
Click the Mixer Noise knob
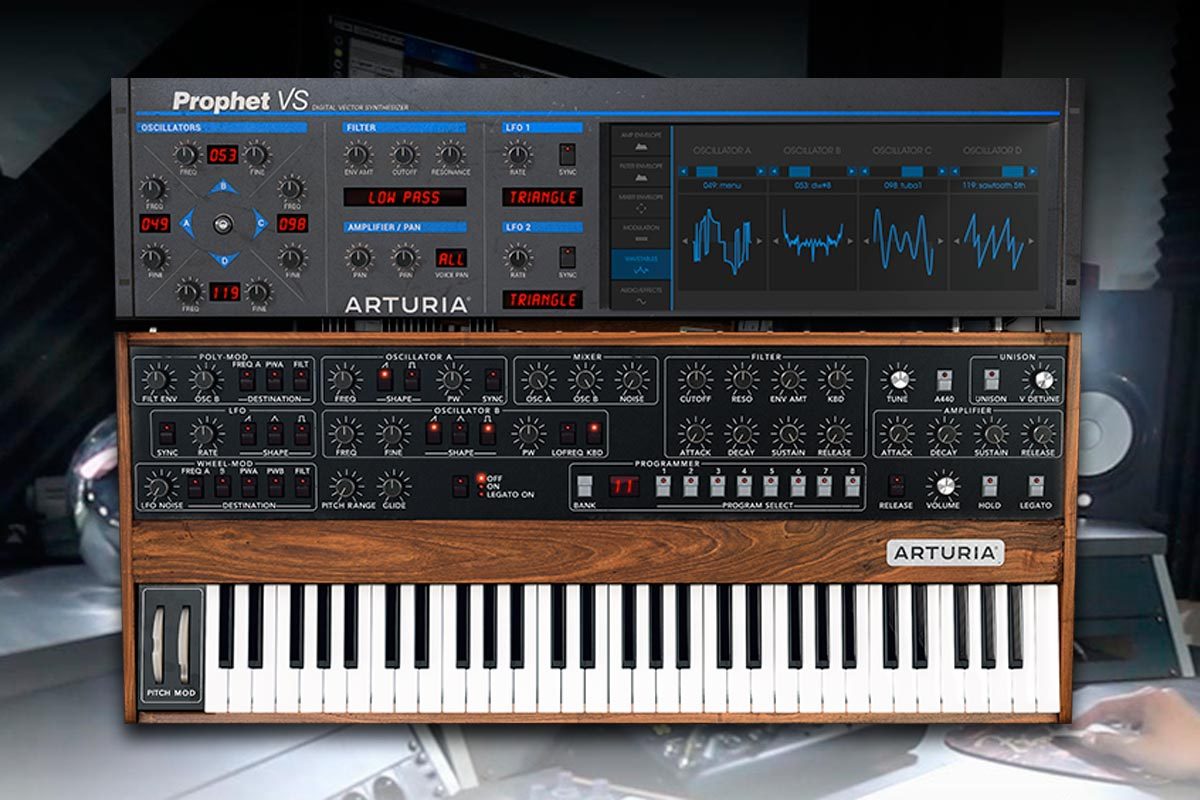pyautogui.click(x=632, y=379)
